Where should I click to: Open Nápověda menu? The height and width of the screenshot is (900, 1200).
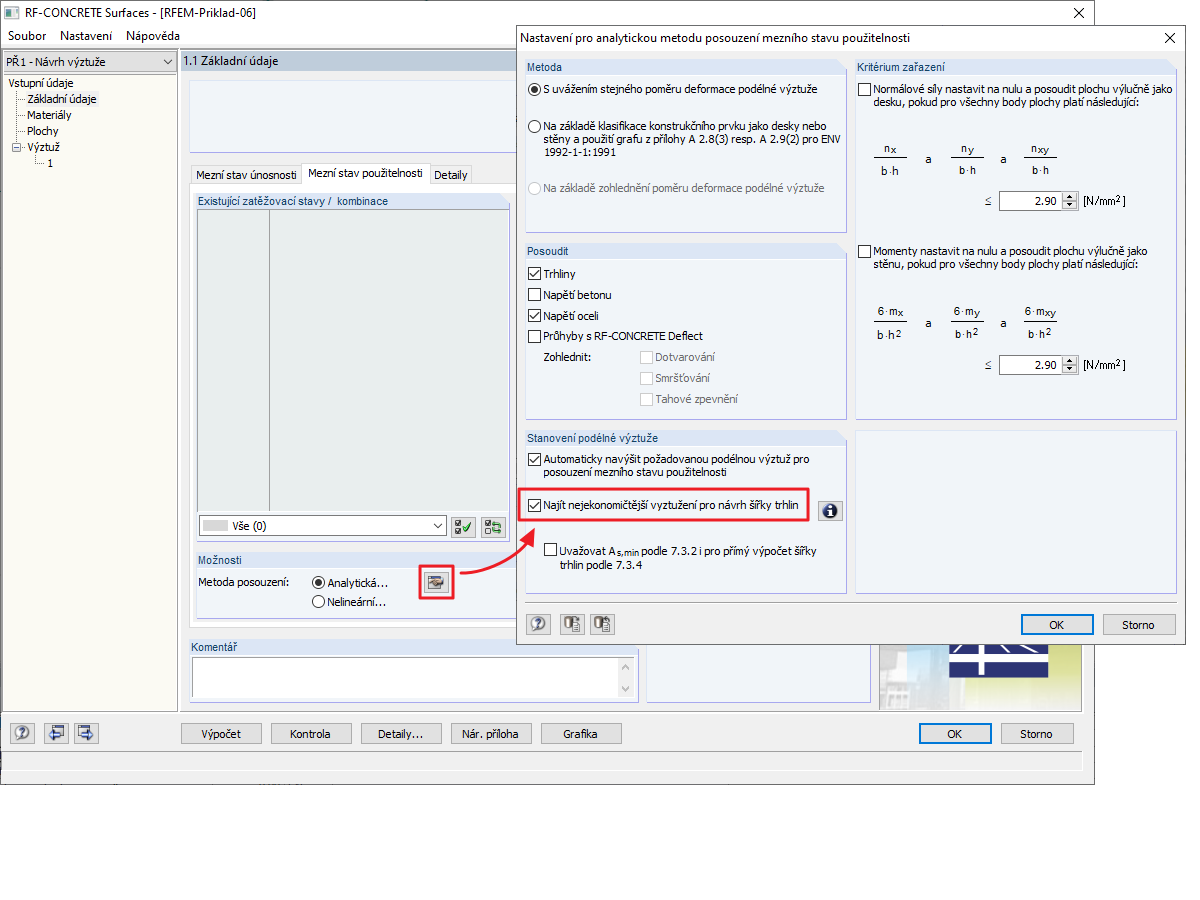[x=153, y=36]
